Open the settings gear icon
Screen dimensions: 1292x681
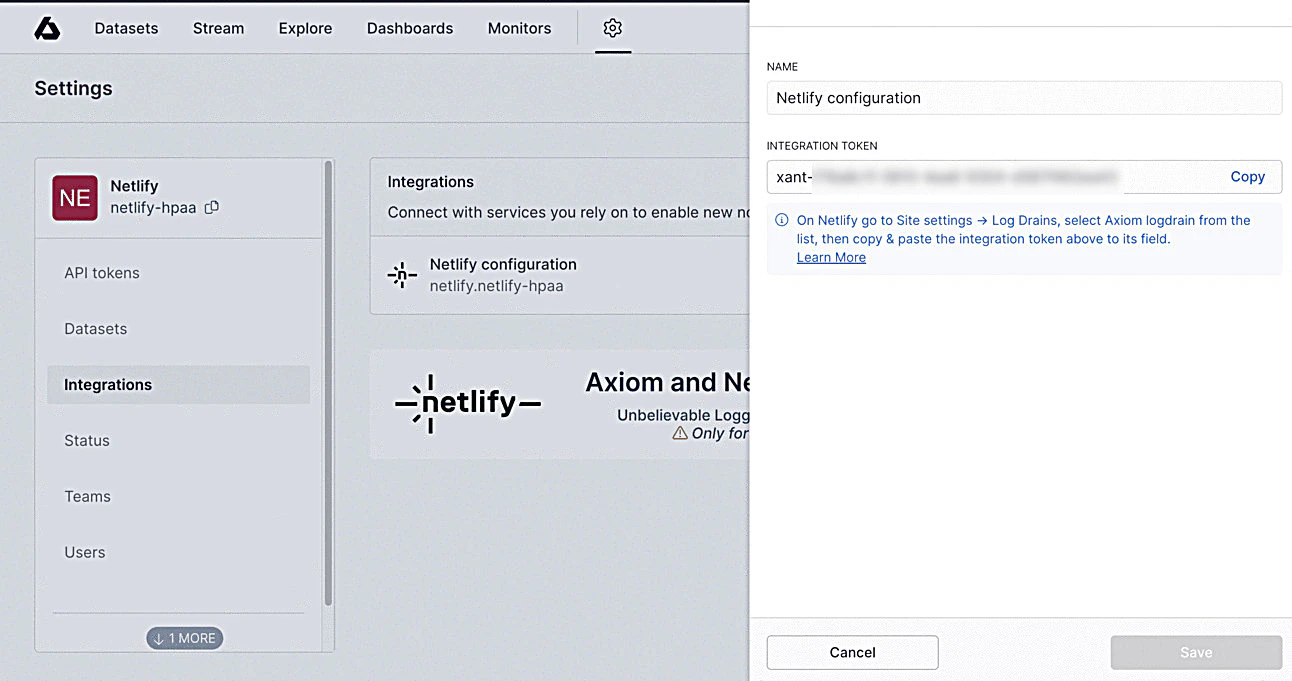(x=613, y=28)
